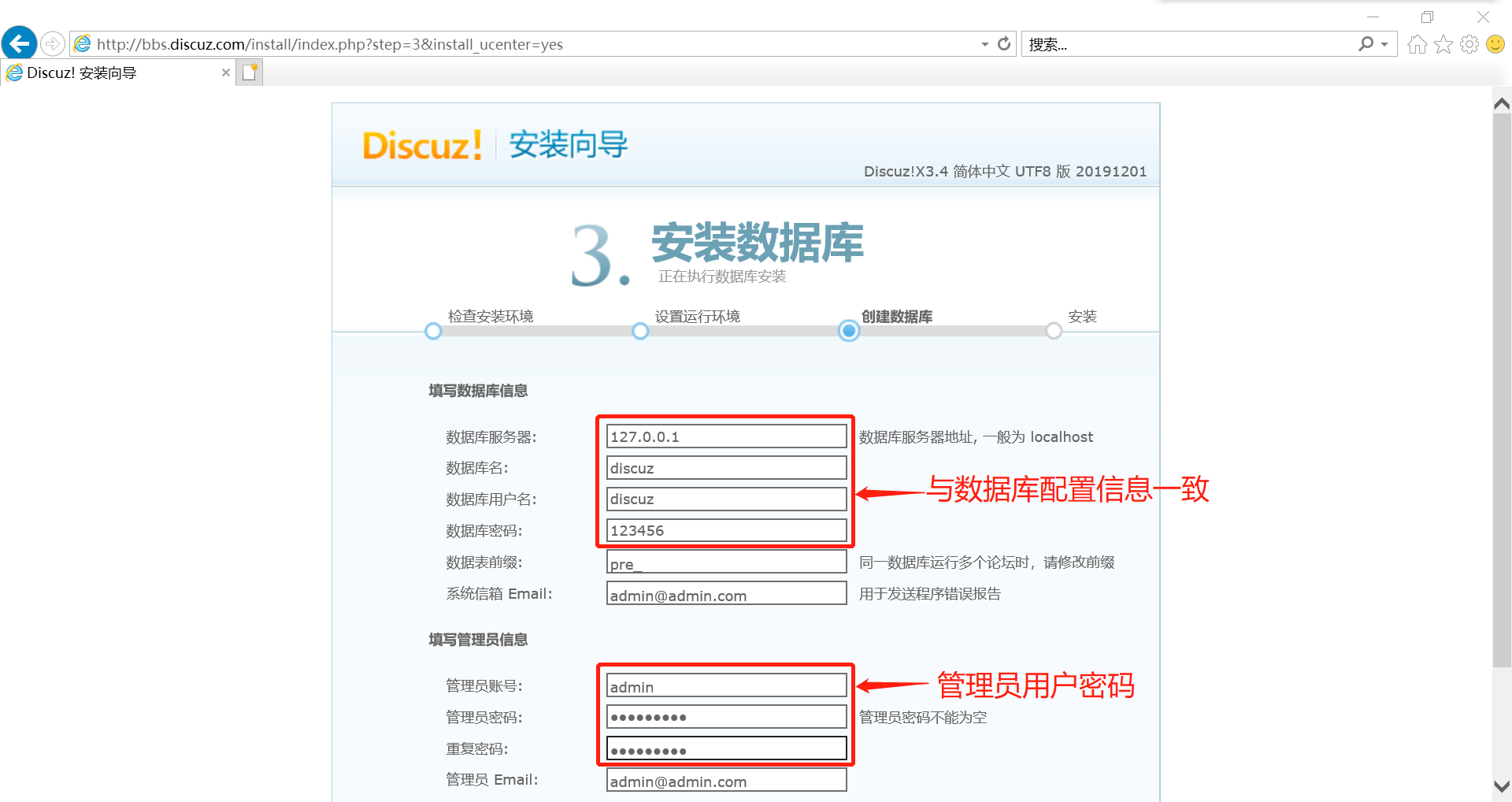The image size is (1512, 802).
Task: Click the 管理员密码 password field
Action: [726, 717]
